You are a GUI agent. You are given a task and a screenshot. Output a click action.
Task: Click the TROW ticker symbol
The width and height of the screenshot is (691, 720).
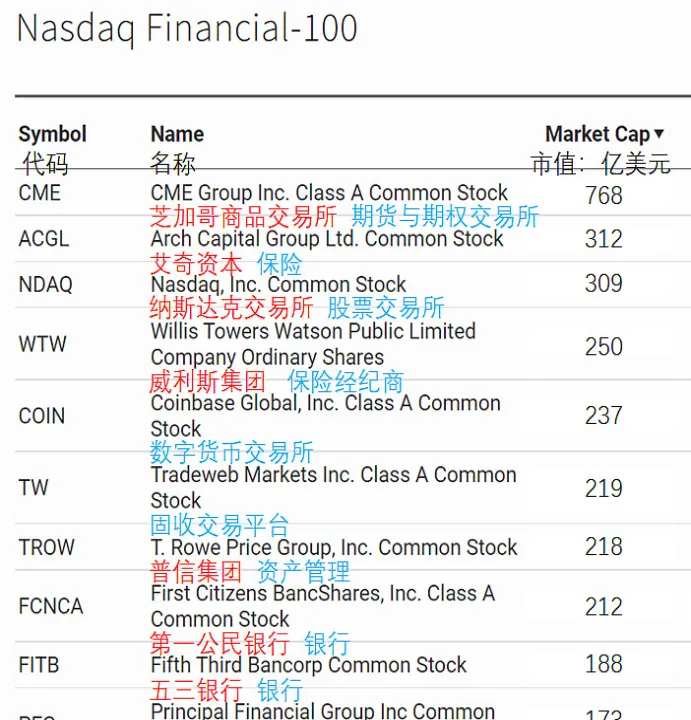(46, 547)
